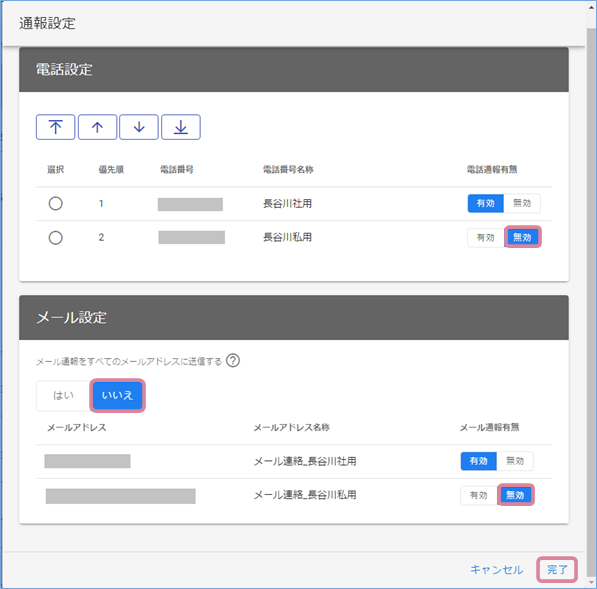Click the キャンセル link
The image size is (597, 589).
click(x=496, y=570)
